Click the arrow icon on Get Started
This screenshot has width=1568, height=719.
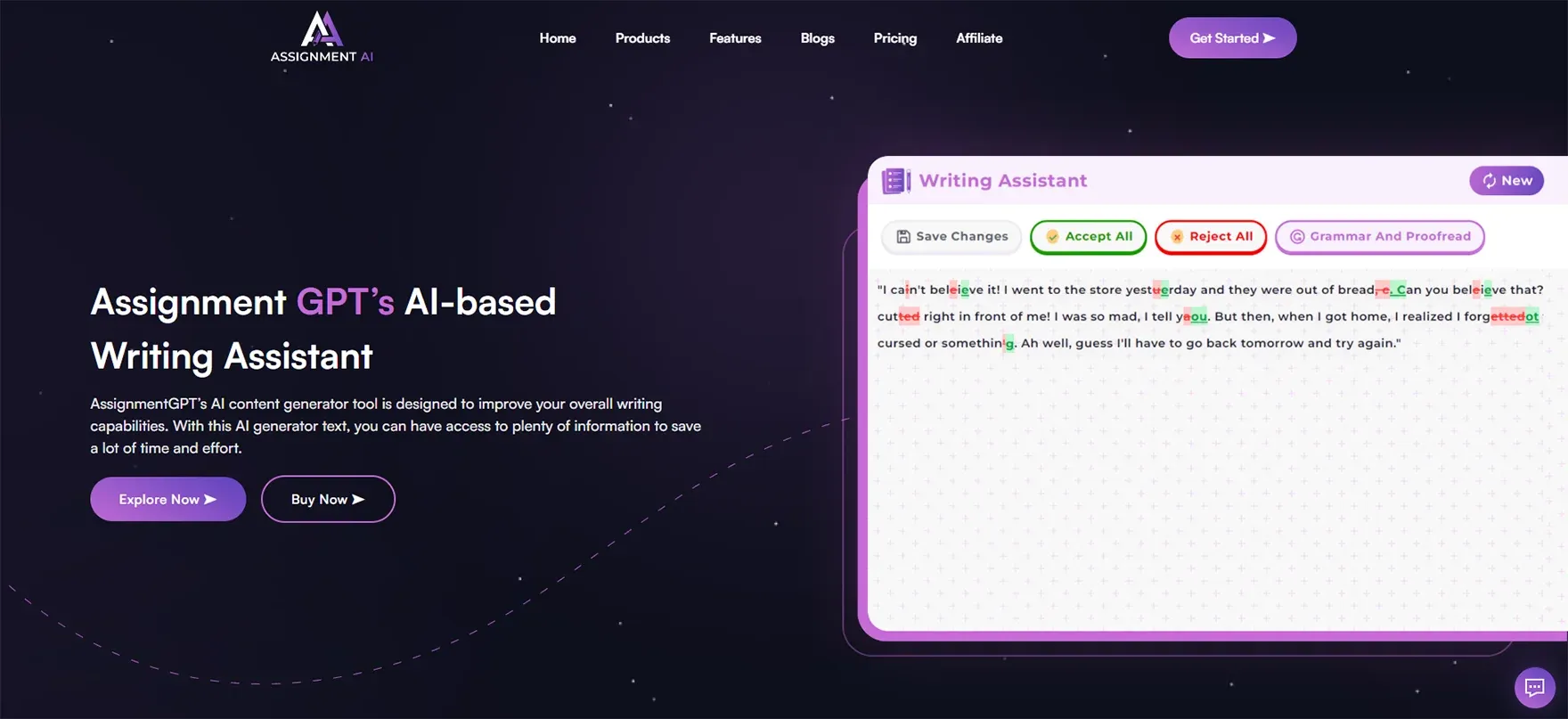(1269, 38)
